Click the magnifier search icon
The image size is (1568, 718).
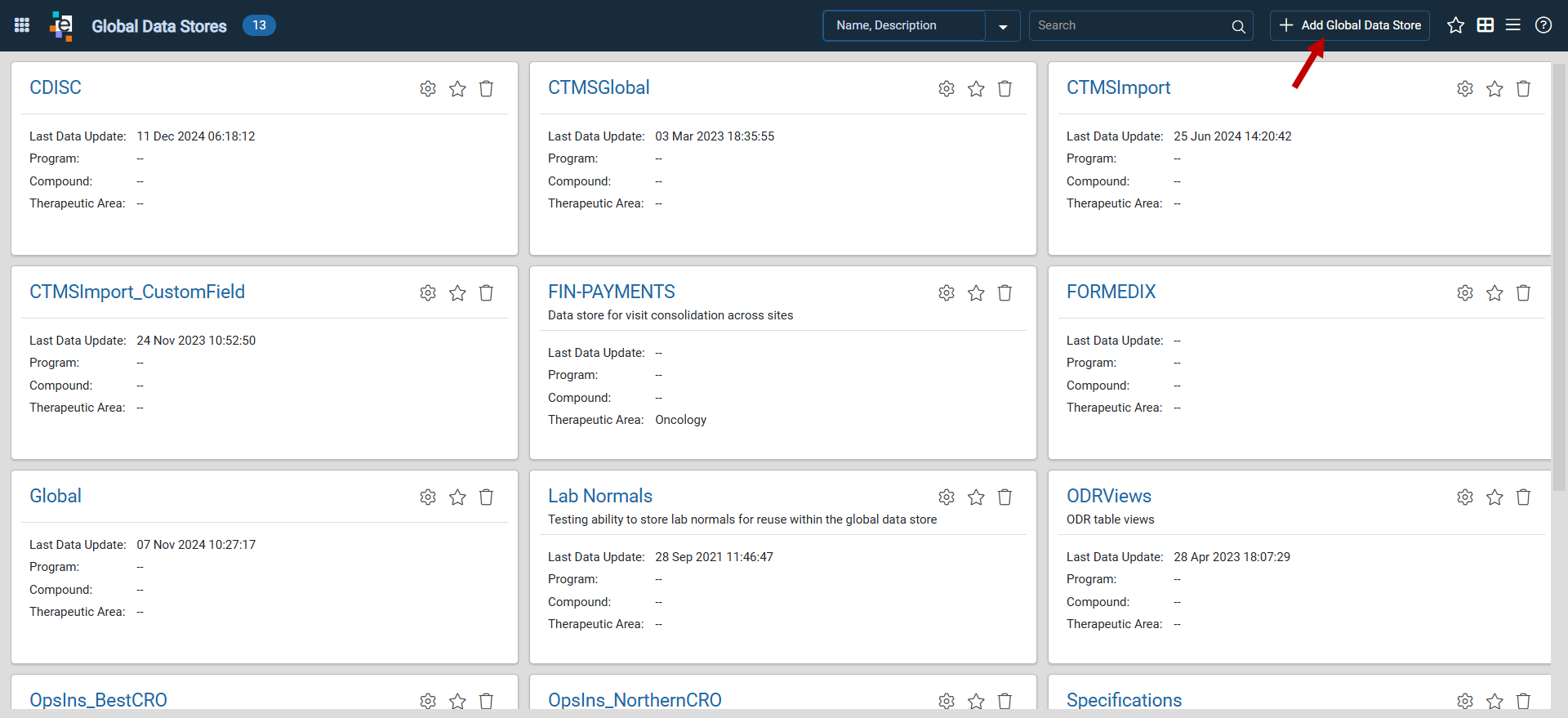1238,26
